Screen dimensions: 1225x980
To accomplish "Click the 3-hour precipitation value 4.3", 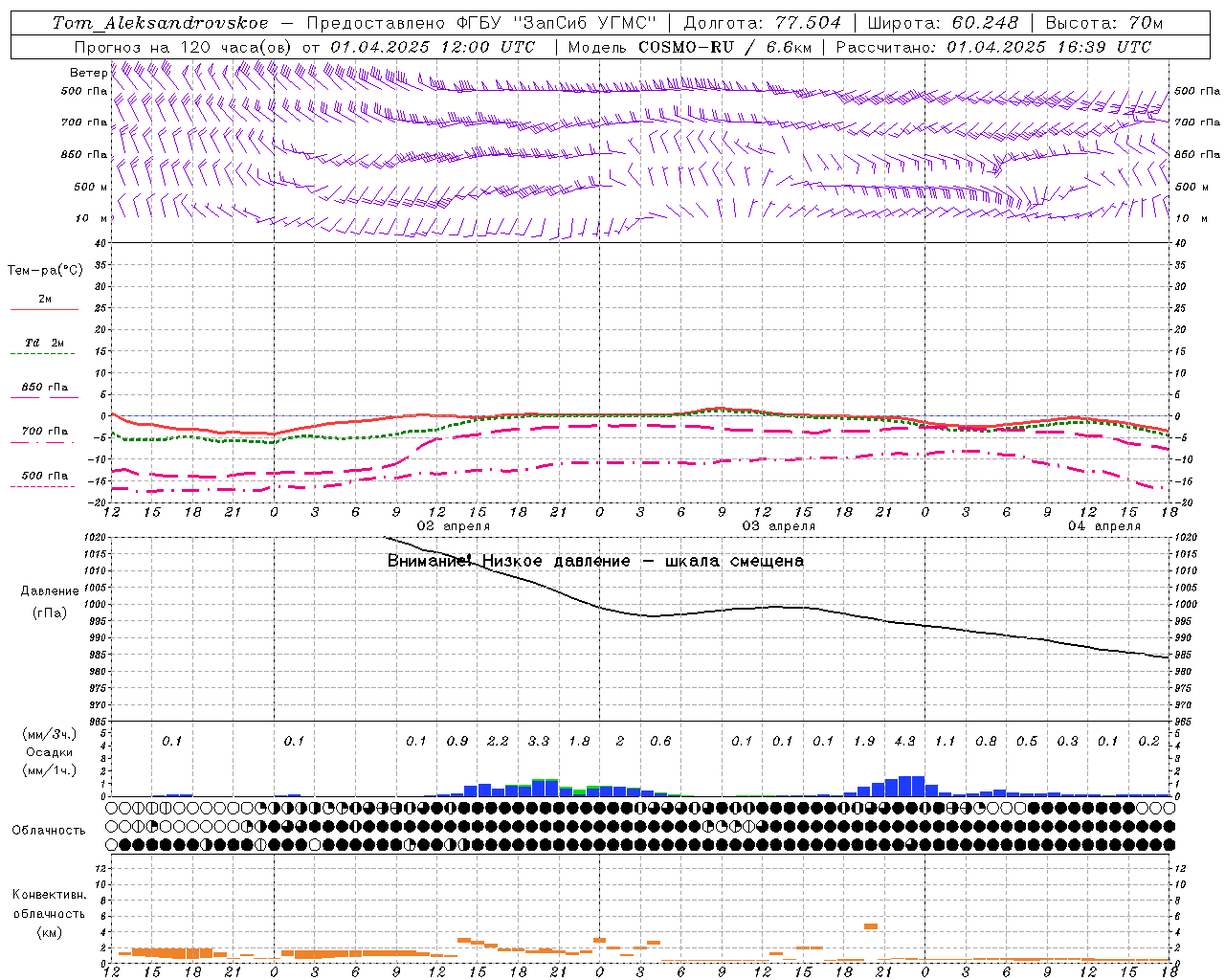I will click(904, 741).
